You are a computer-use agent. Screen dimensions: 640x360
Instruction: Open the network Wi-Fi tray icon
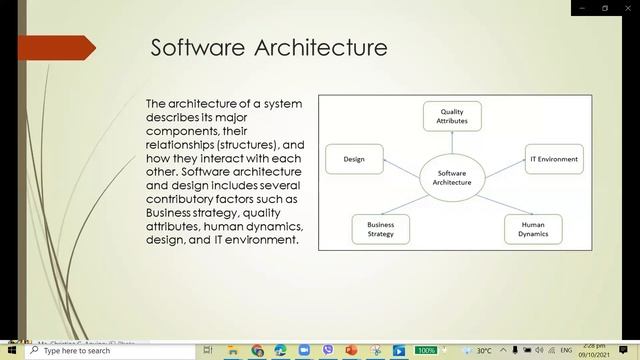point(552,350)
